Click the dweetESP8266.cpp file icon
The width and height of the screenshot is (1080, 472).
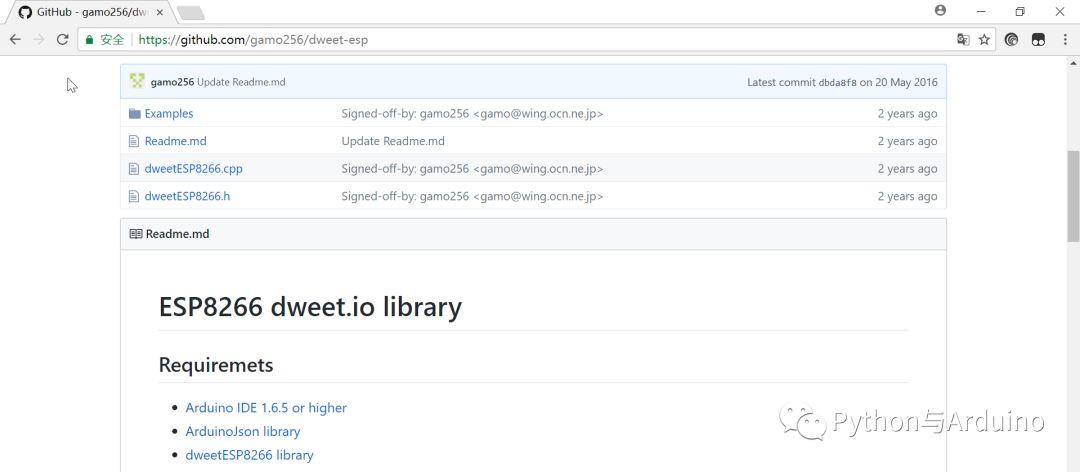(x=134, y=169)
